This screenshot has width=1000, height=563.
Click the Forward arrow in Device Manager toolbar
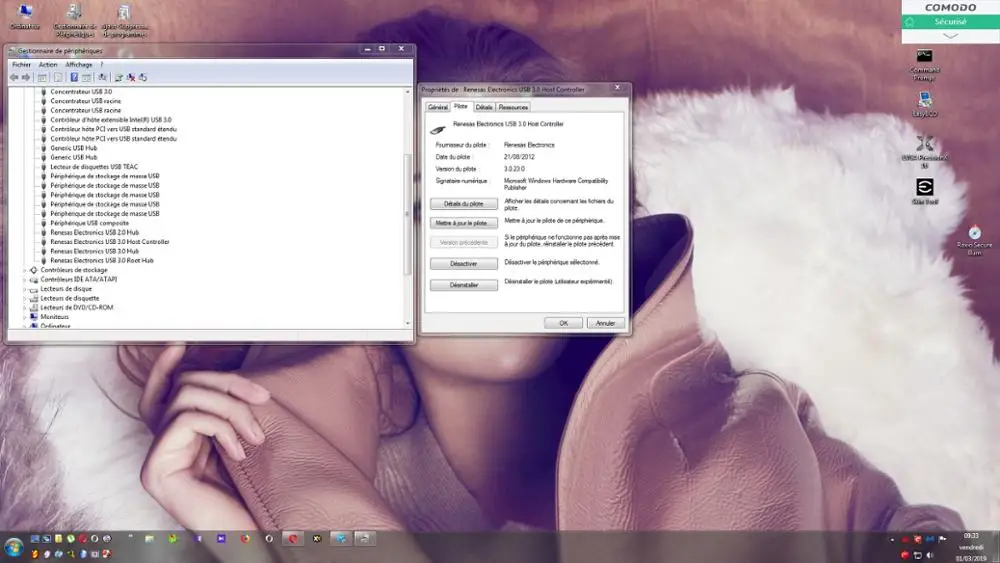pos(26,77)
